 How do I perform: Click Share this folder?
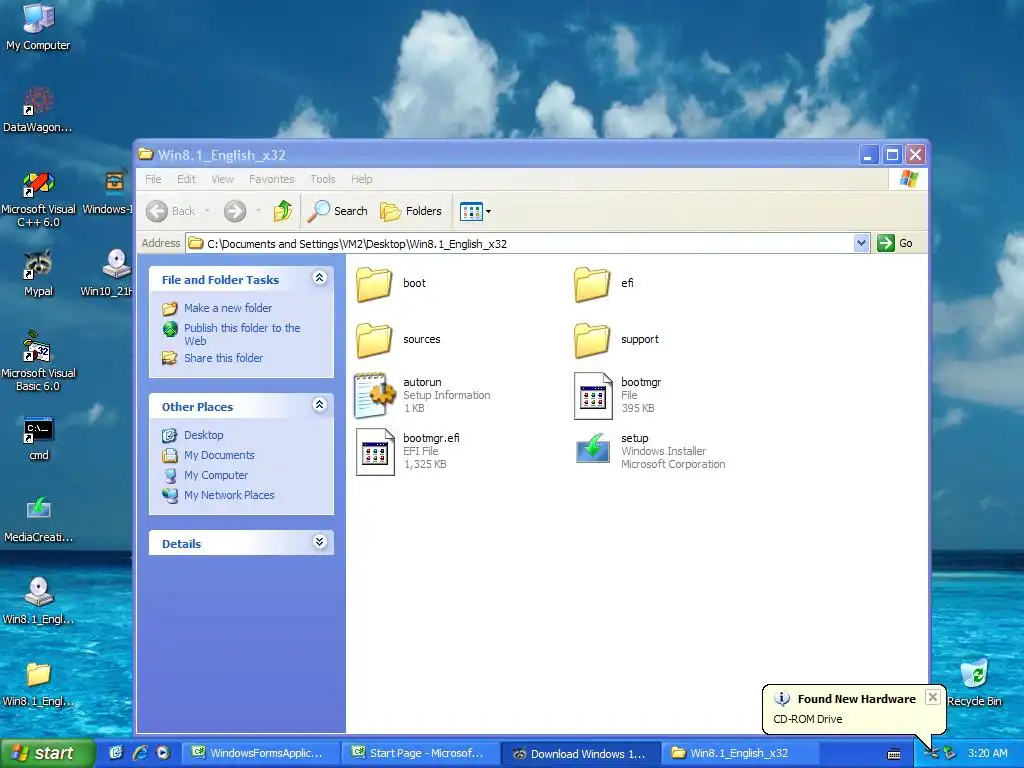pyautogui.click(x=223, y=358)
